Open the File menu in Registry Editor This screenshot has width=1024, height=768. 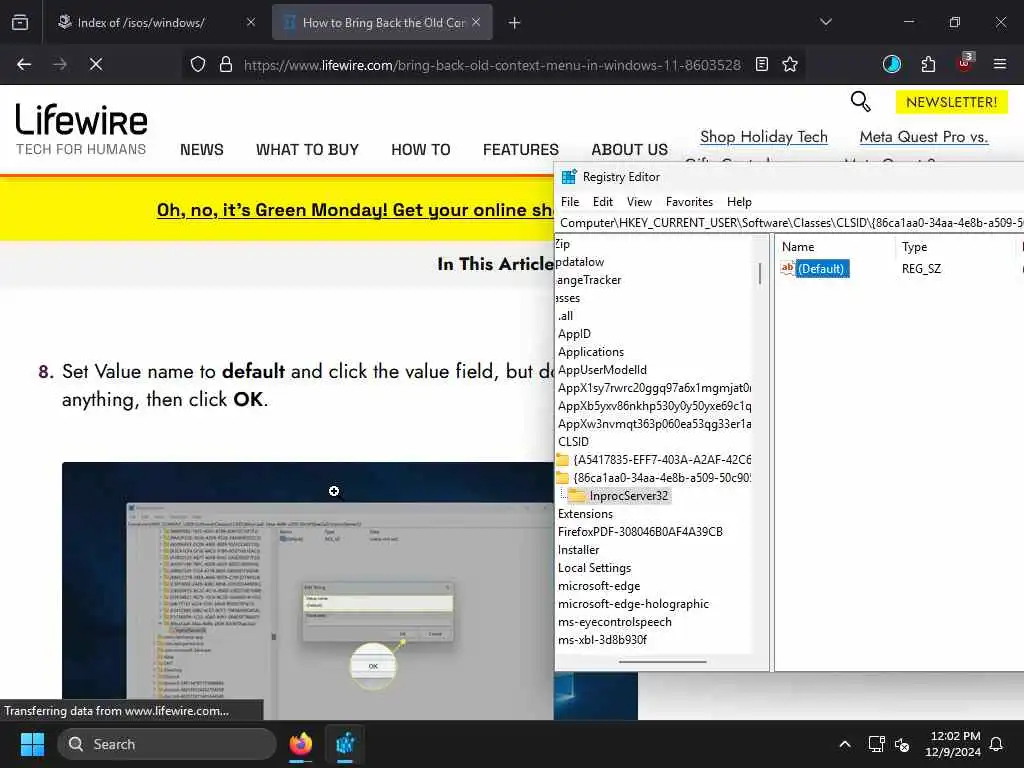point(570,202)
